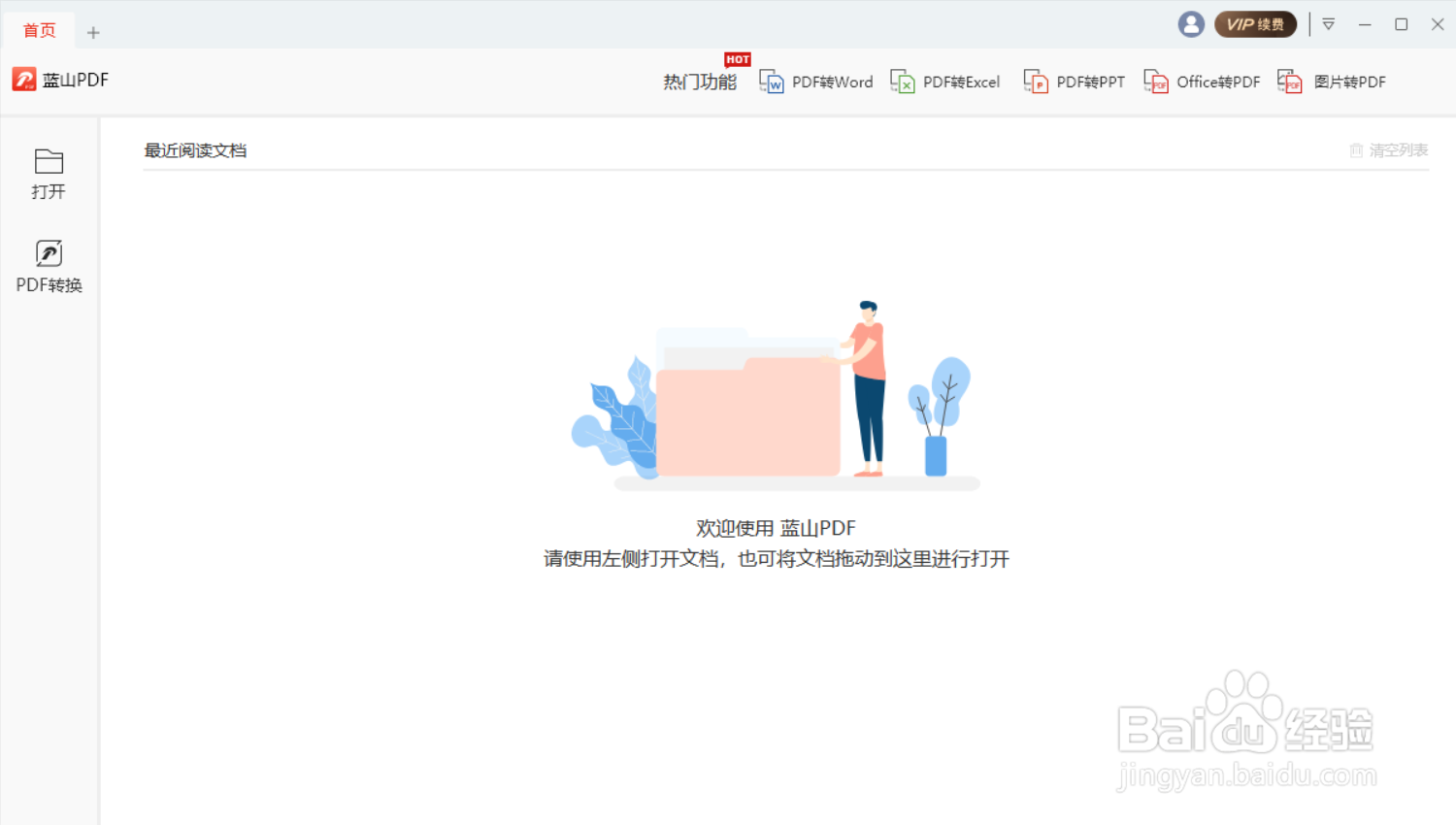
Task: Click the user account avatar icon
Action: (x=1191, y=24)
